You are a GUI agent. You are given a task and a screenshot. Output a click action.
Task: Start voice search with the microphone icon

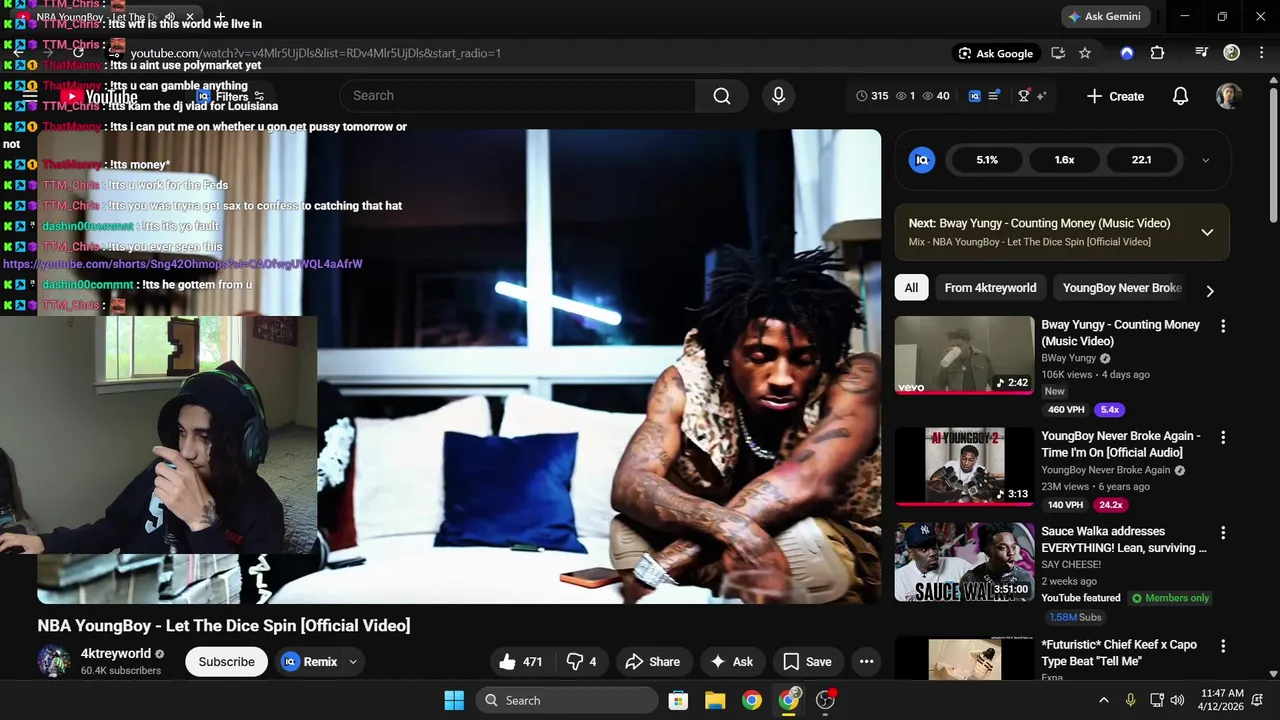[778, 96]
